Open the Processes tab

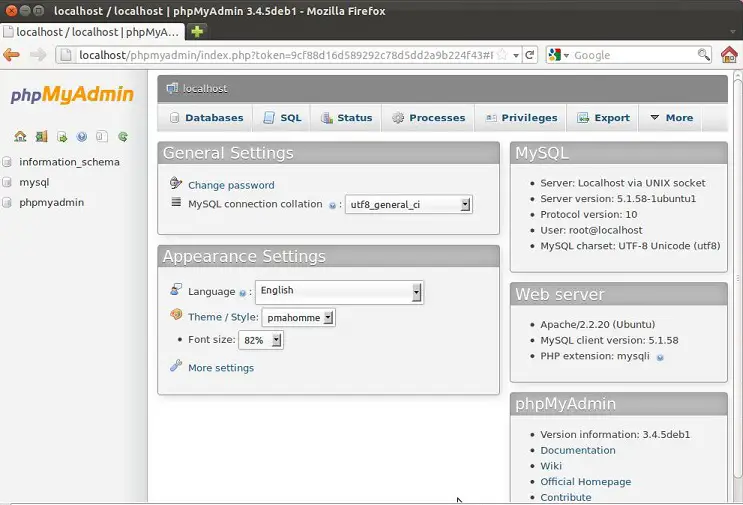[428, 117]
